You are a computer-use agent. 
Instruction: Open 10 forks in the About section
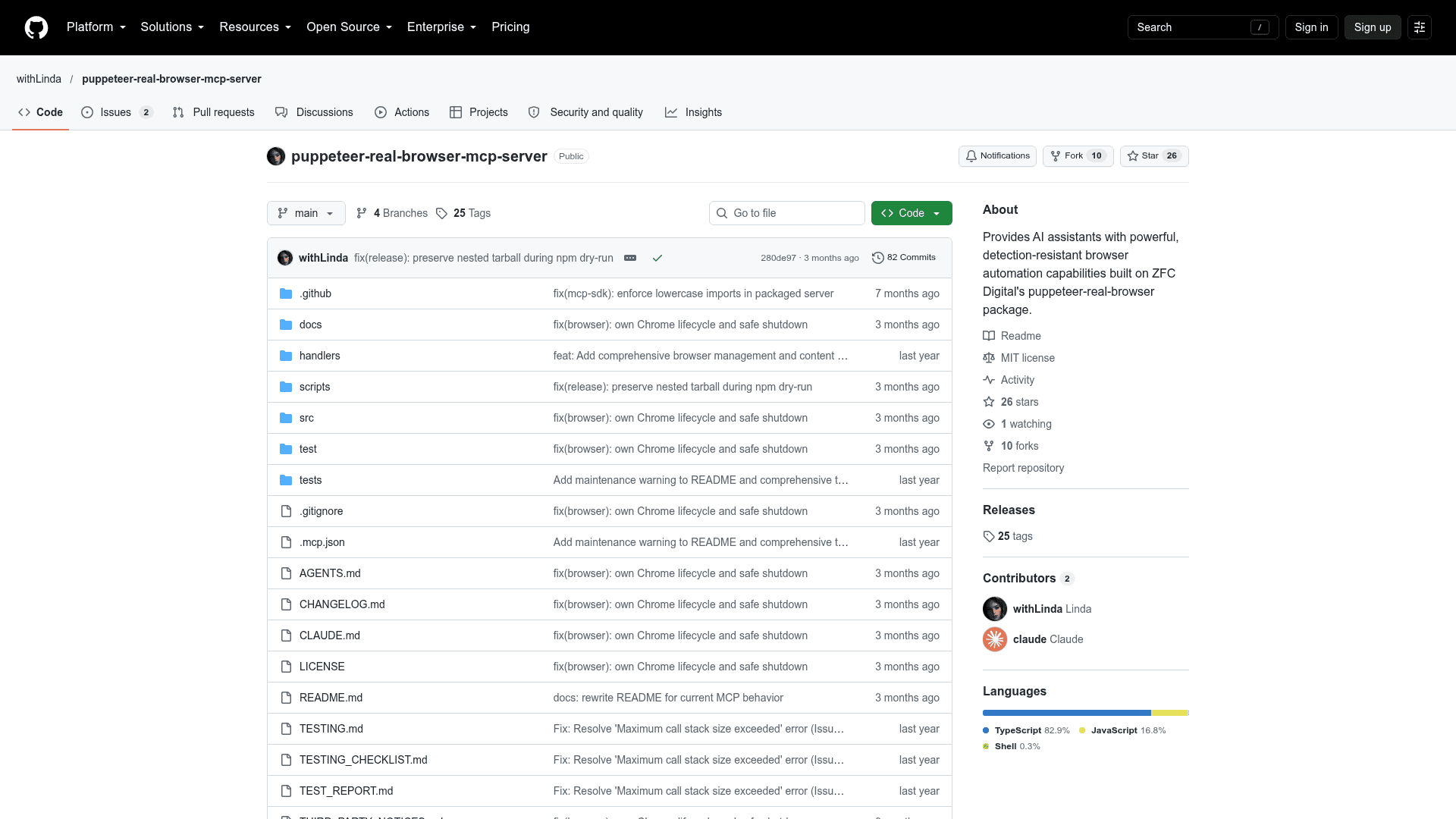point(1011,446)
